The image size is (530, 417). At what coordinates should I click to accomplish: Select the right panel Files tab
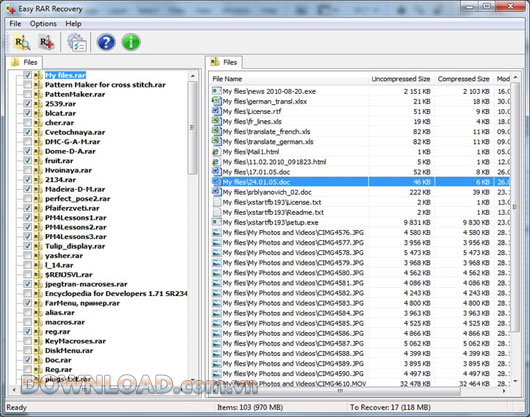tap(224, 62)
